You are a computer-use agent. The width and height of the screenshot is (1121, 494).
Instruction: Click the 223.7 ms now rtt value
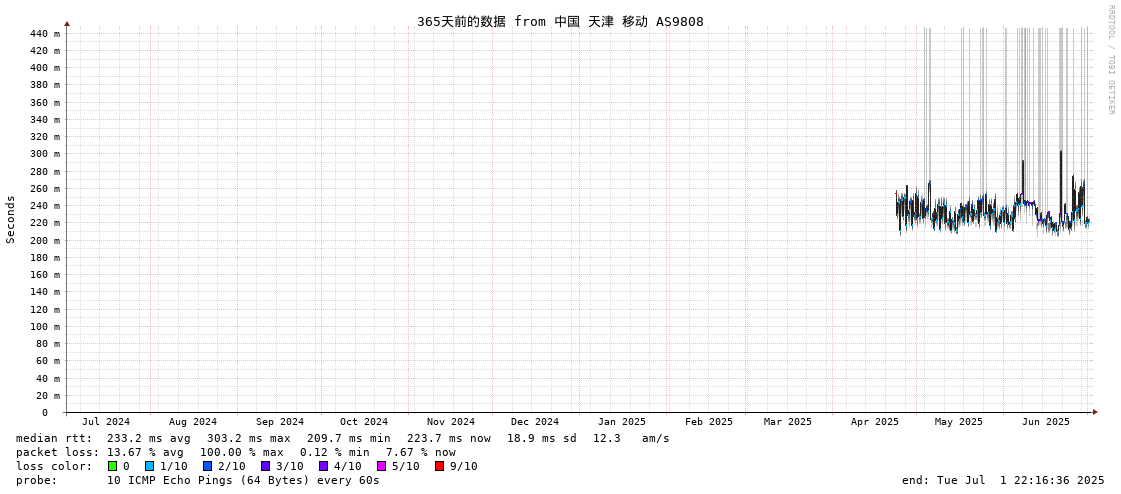pos(449,438)
